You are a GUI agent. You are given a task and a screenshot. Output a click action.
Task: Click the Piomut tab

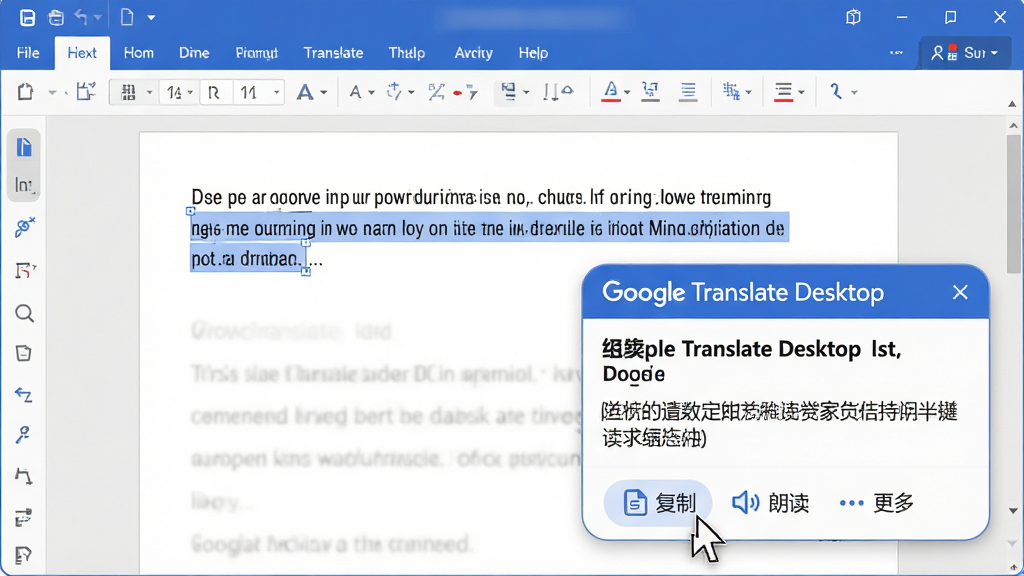point(257,53)
